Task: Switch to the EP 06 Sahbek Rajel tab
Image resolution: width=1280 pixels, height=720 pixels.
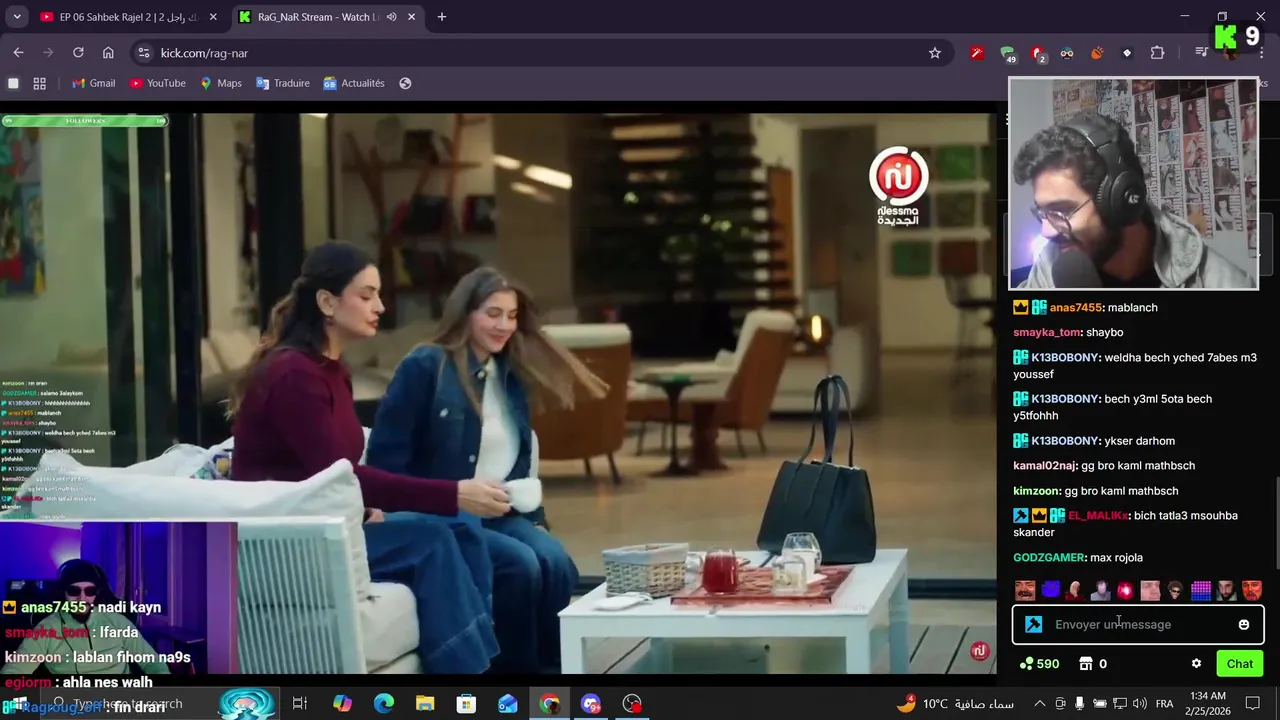Action: click(128, 17)
